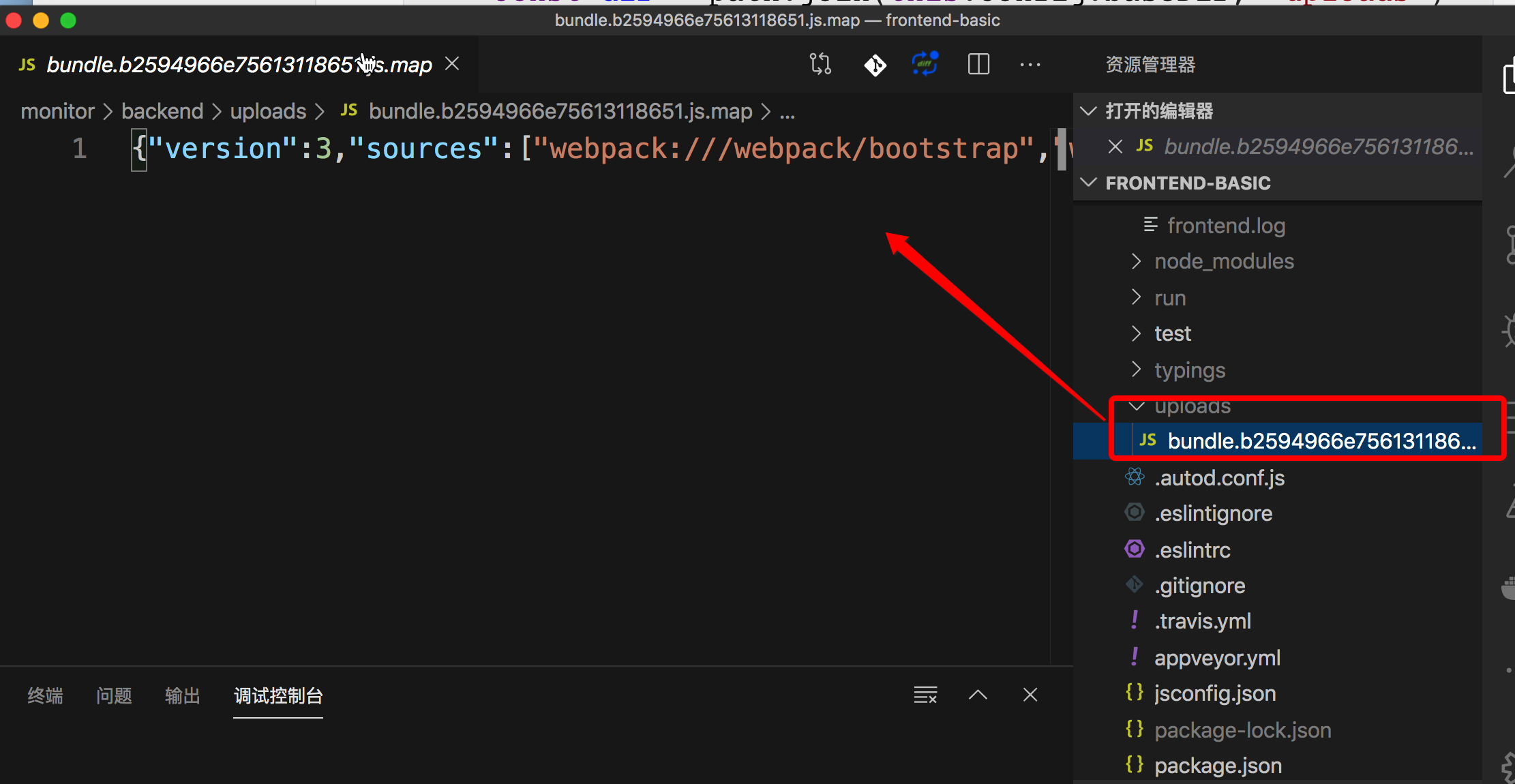
Task: Close the file listed under open editors
Action: click(1115, 147)
